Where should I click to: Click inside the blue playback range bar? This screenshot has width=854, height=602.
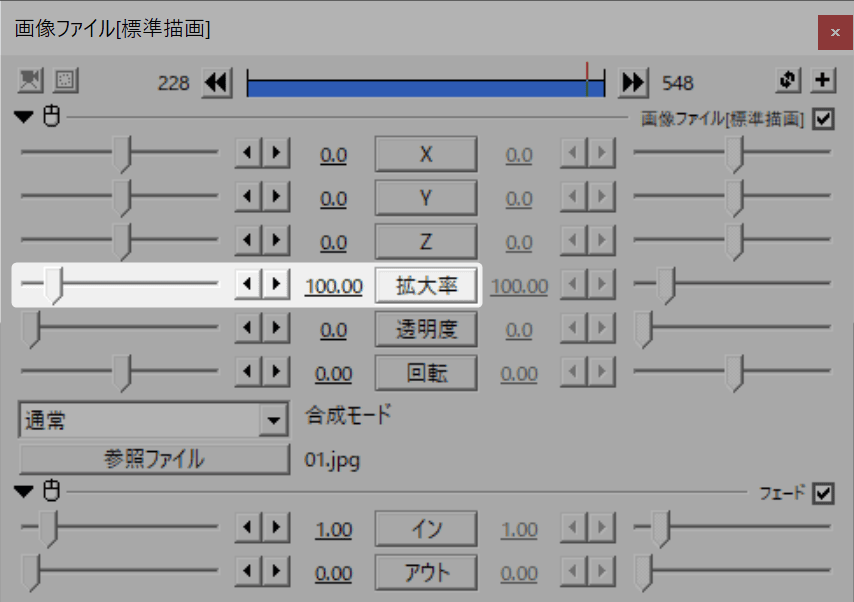pos(420,83)
